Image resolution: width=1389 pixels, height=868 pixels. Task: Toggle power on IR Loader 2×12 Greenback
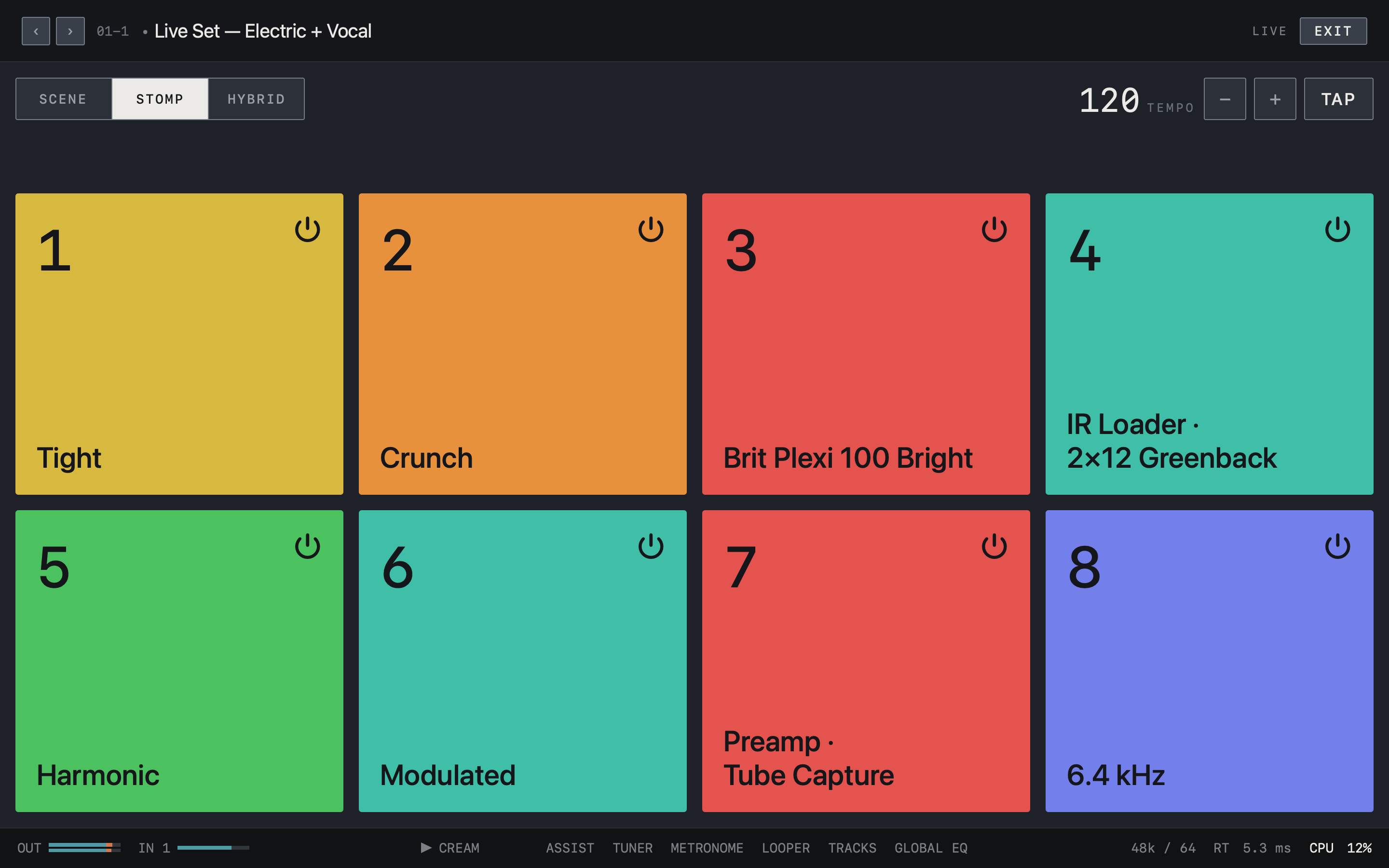(x=1337, y=230)
